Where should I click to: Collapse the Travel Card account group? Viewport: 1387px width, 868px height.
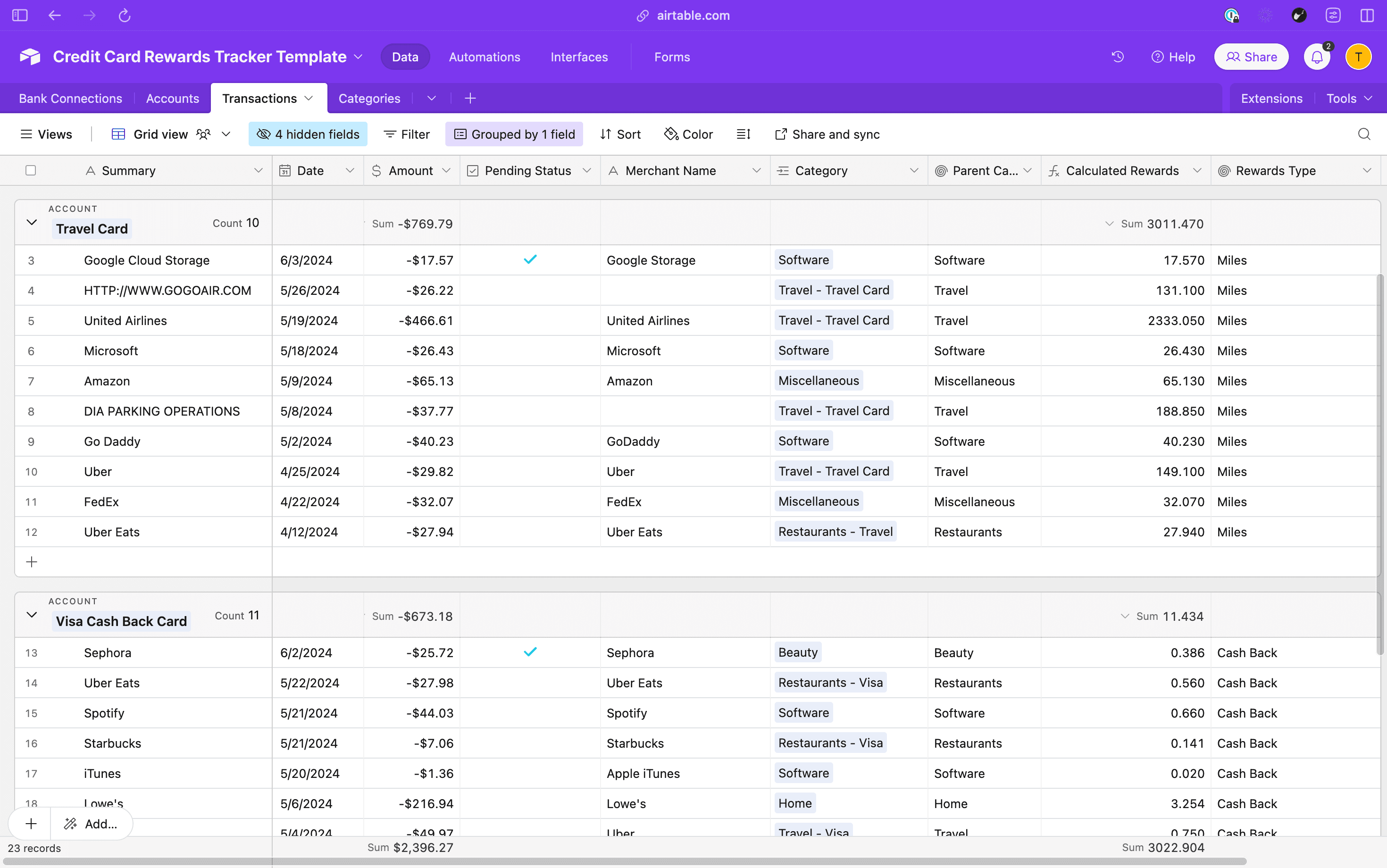[31, 223]
